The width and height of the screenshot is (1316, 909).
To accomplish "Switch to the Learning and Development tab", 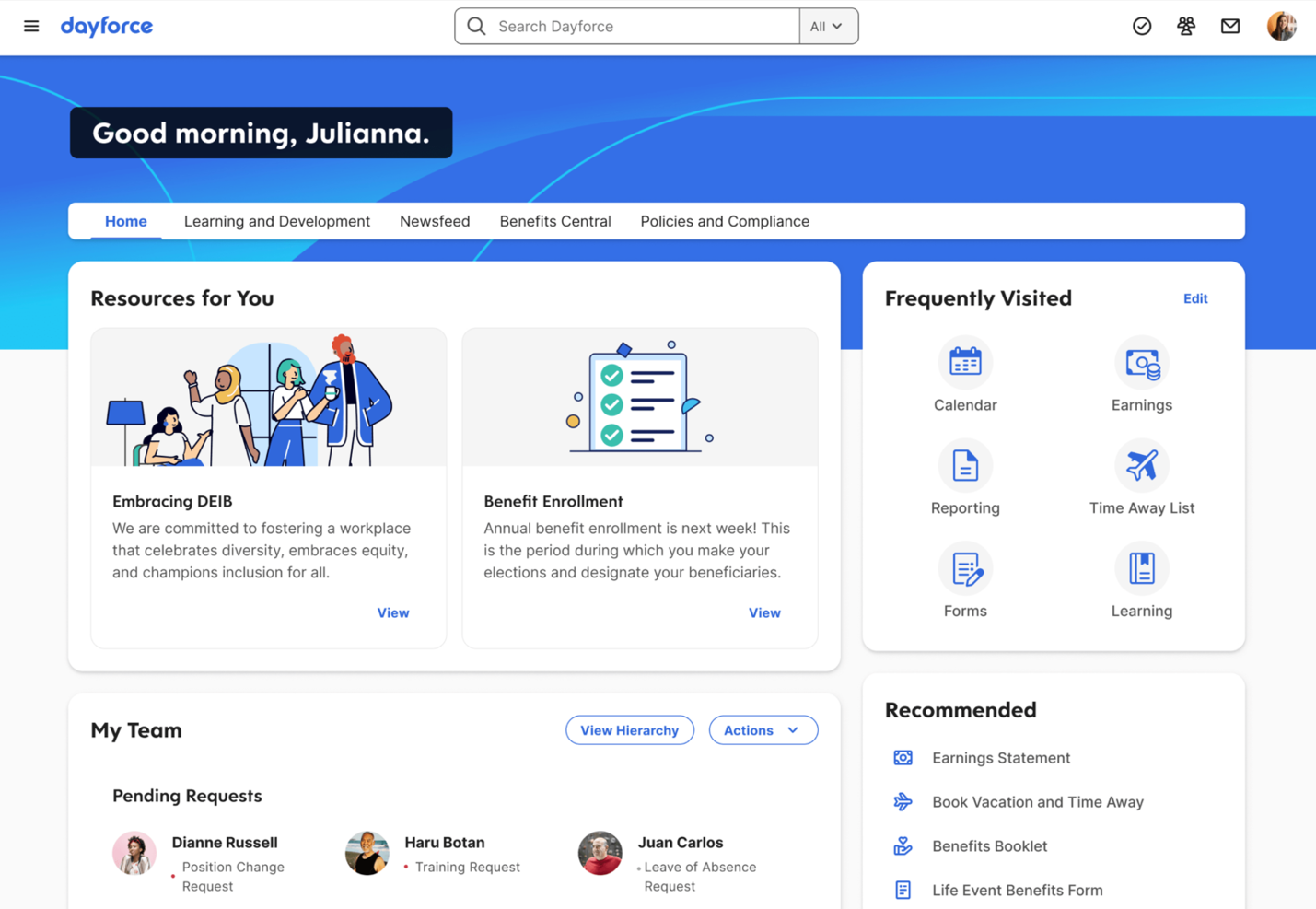I will click(x=276, y=222).
